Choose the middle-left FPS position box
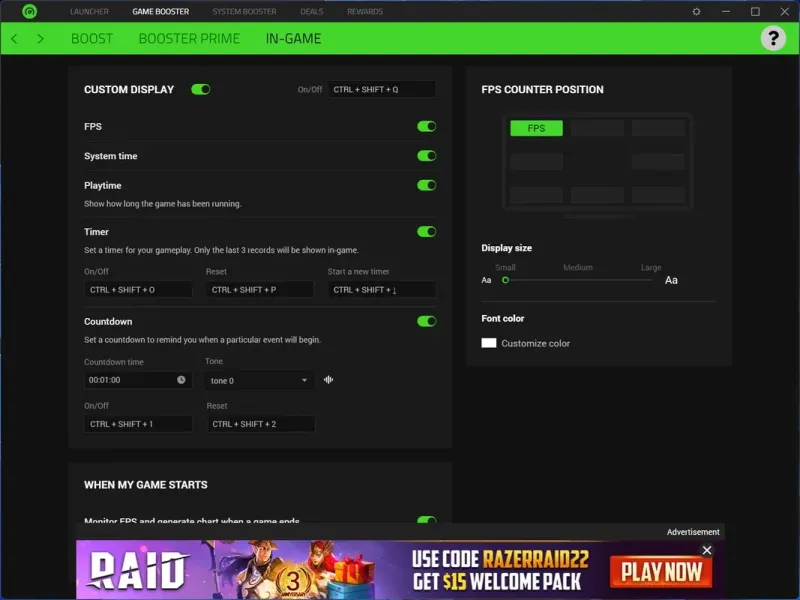Screen dimensions: 800x600 [x=536, y=162]
